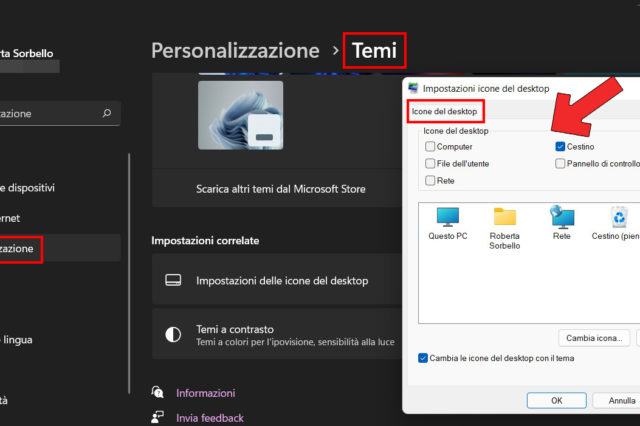Click the Temi breadcrumb title
The height and width of the screenshot is (426, 640).
click(x=374, y=51)
